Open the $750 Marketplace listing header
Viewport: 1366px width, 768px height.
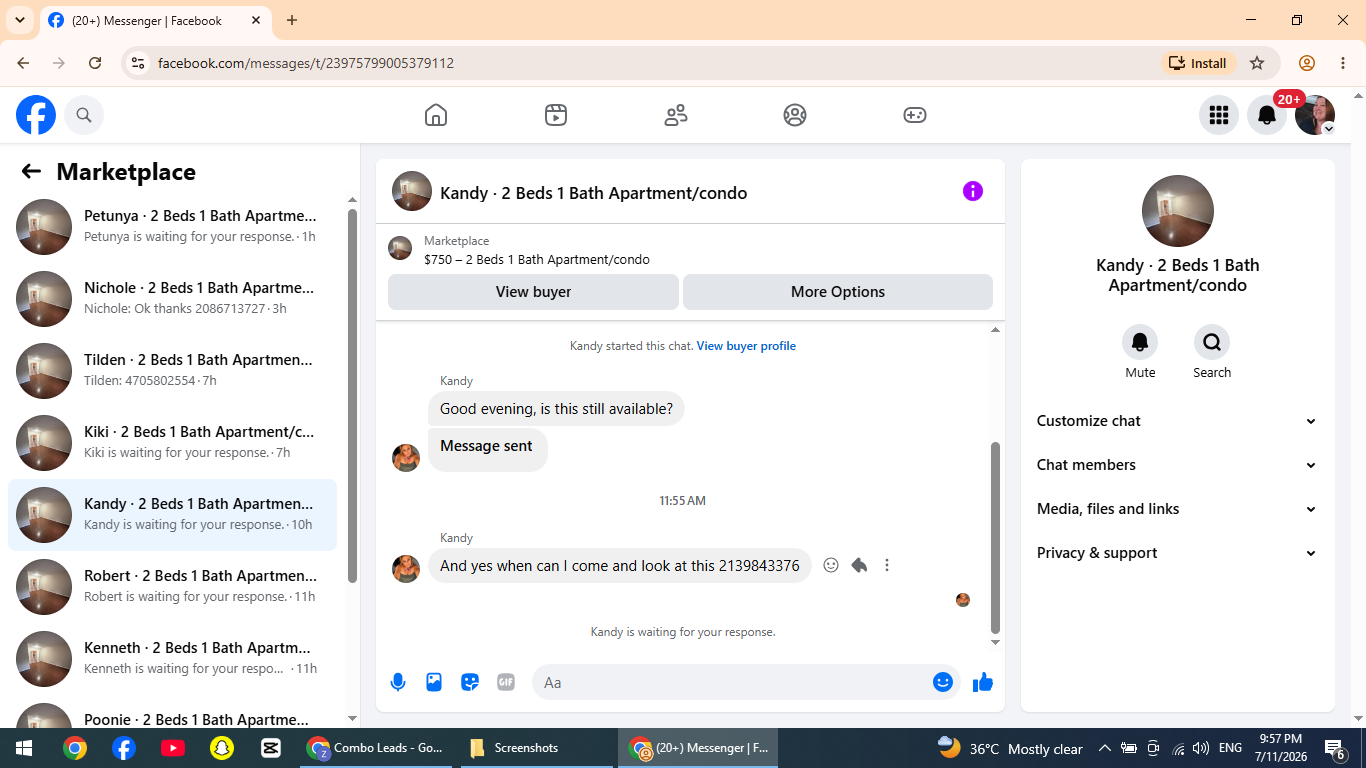690,250
